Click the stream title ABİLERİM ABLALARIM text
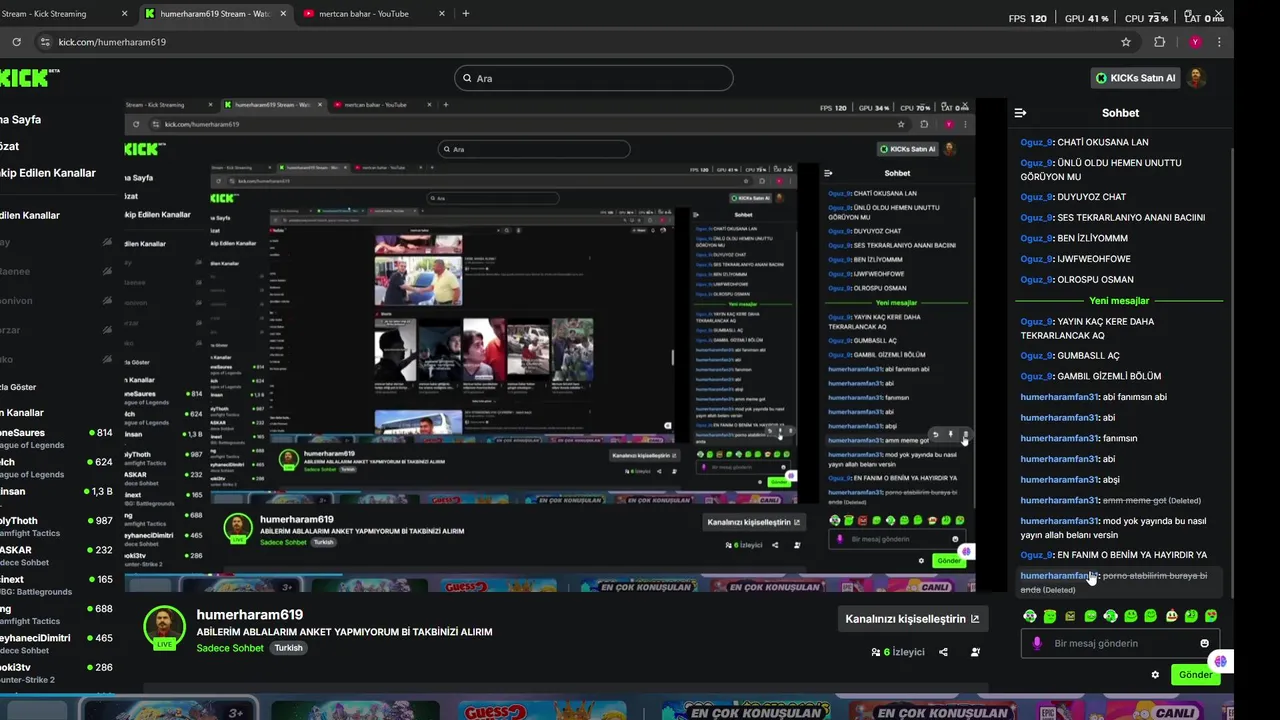This screenshot has height=720, width=1280. pos(344,632)
